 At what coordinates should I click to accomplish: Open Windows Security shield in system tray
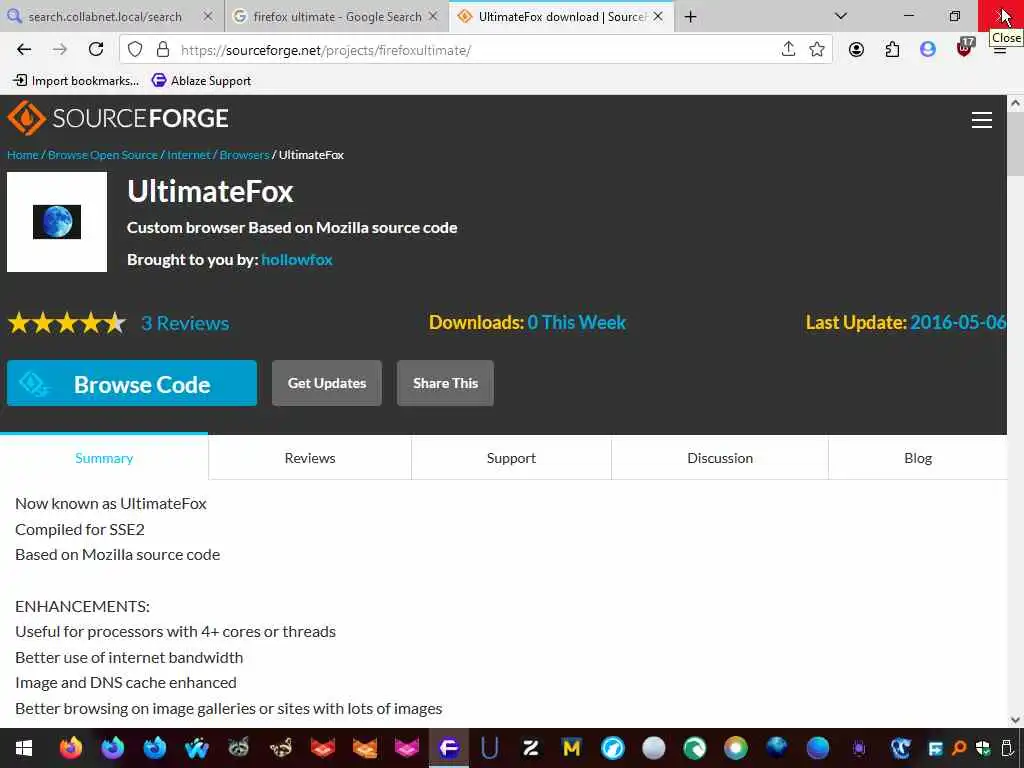[983, 748]
